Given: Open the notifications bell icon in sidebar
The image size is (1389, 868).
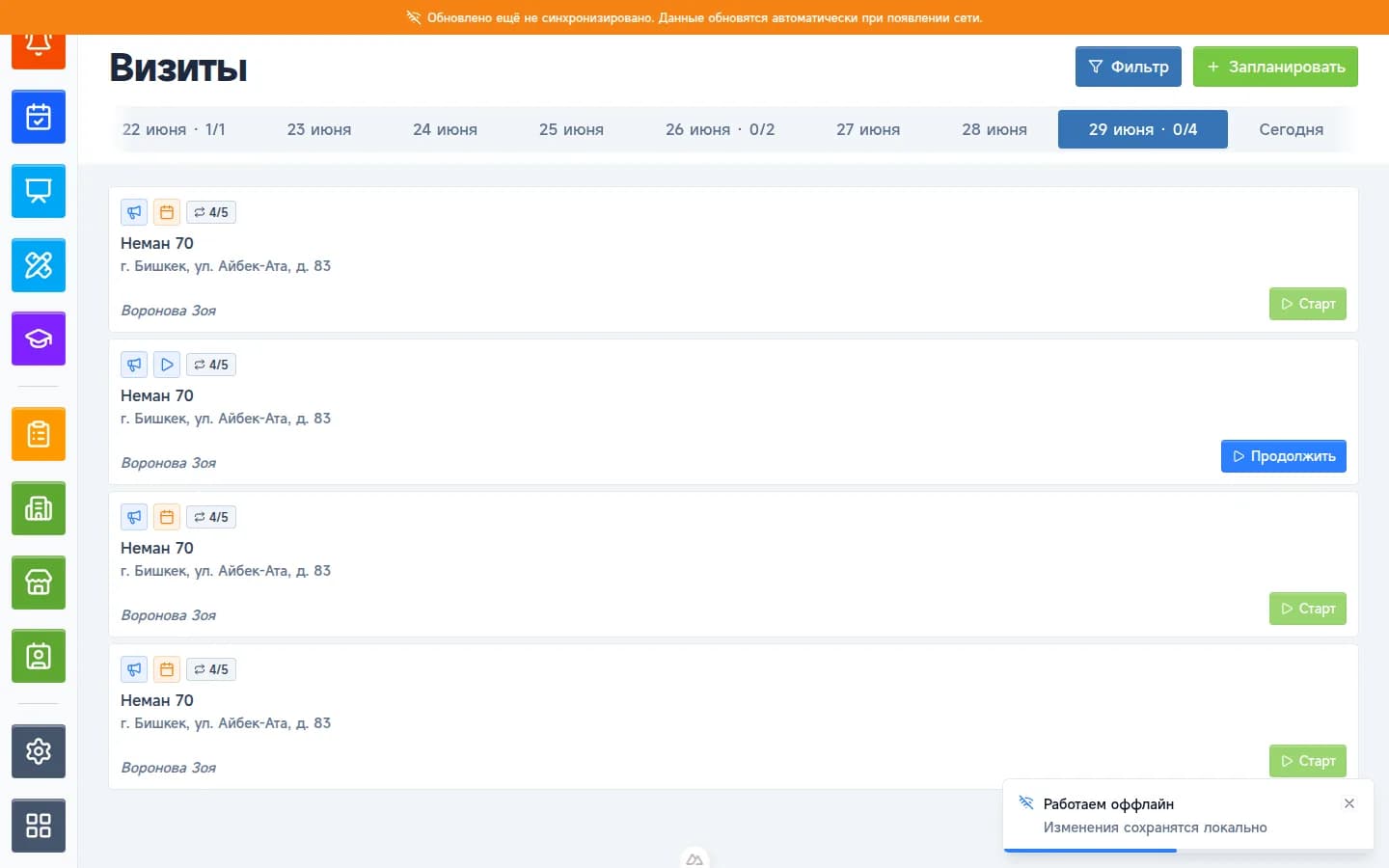Looking at the screenshot, I should click(39, 51).
